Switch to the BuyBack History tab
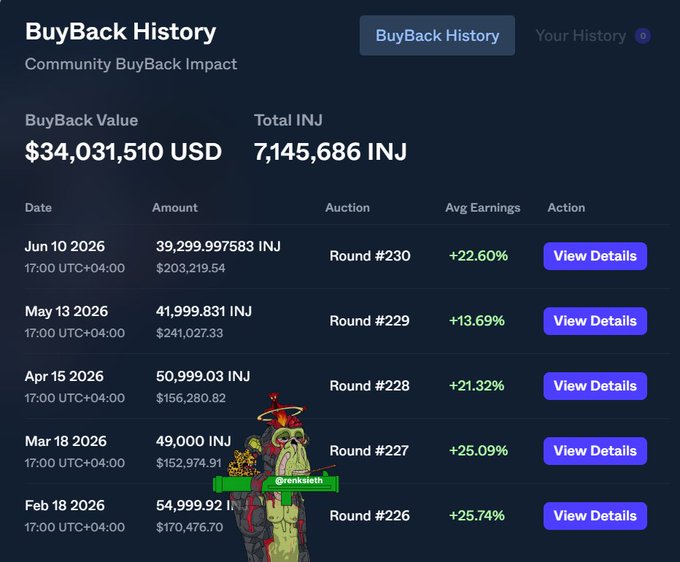Image resolution: width=680 pixels, height=562 pixels. point(437,36)
